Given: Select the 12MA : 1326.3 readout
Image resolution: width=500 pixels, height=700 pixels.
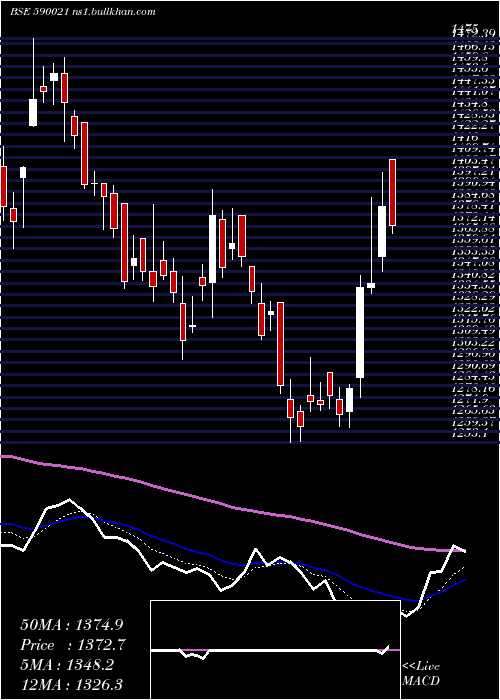Looking at the screenshot, I should (x=71, y=685).
